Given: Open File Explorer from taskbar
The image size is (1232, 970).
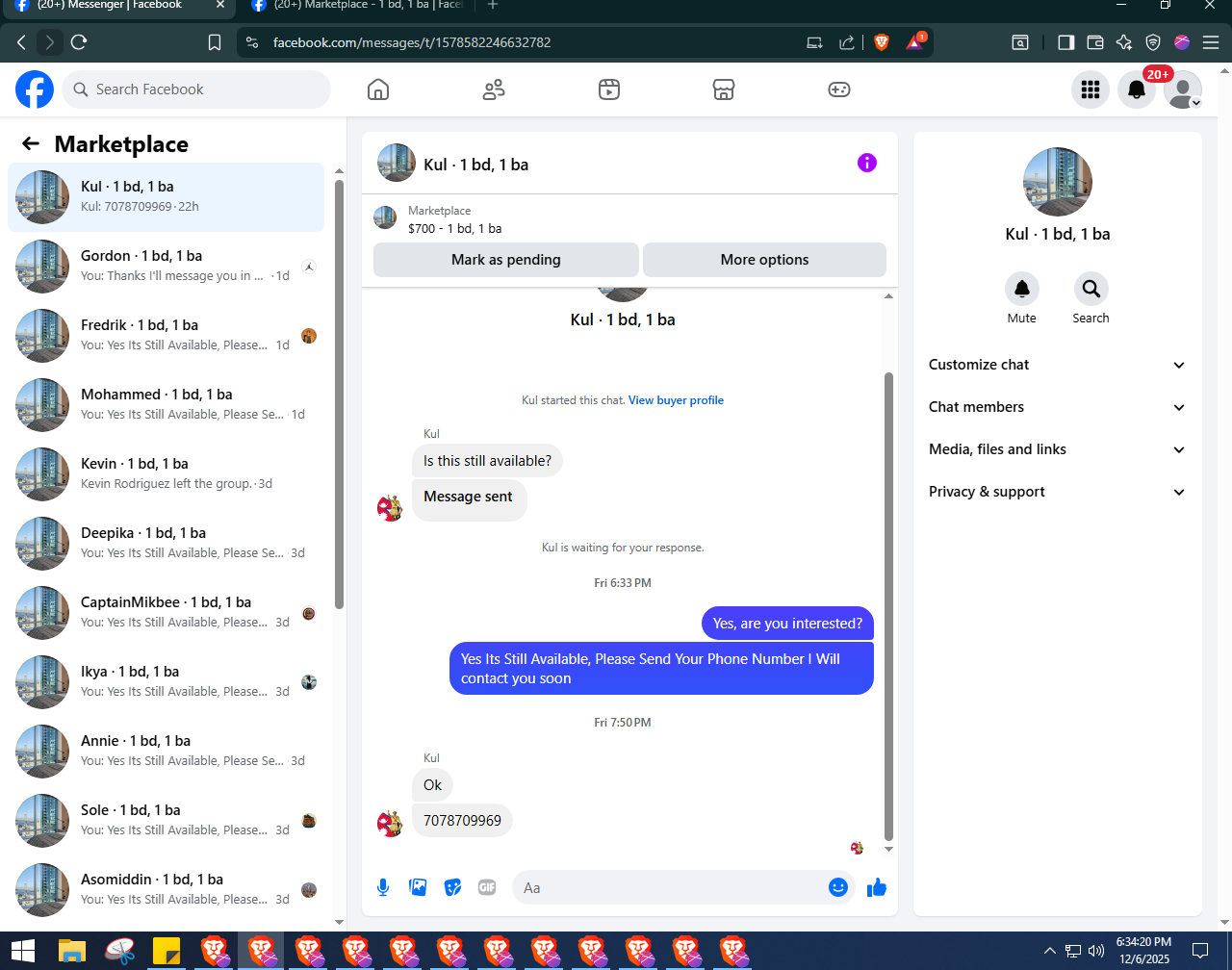Looking at the screenshot, I should coord(72,951).
